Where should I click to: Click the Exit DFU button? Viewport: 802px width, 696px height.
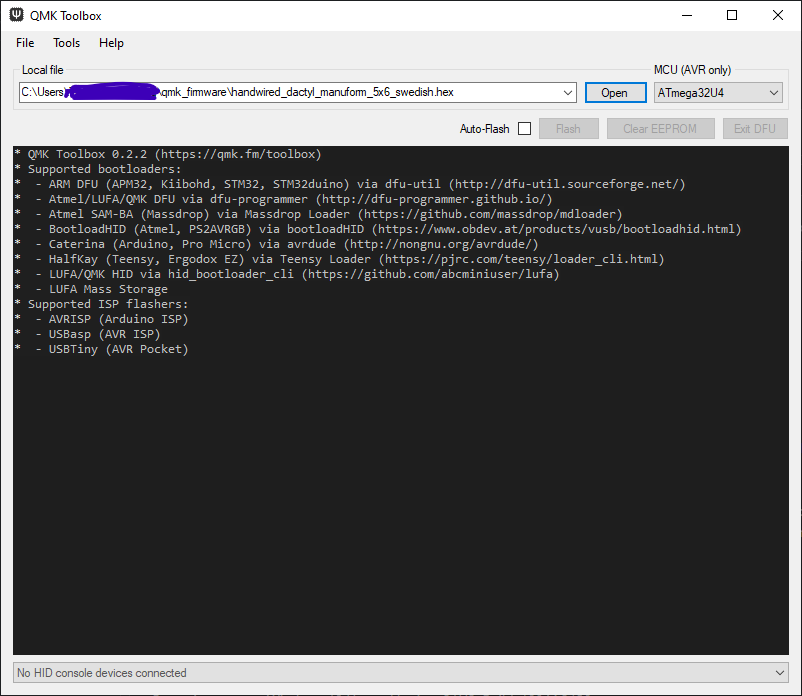click(x=755, y=128)
